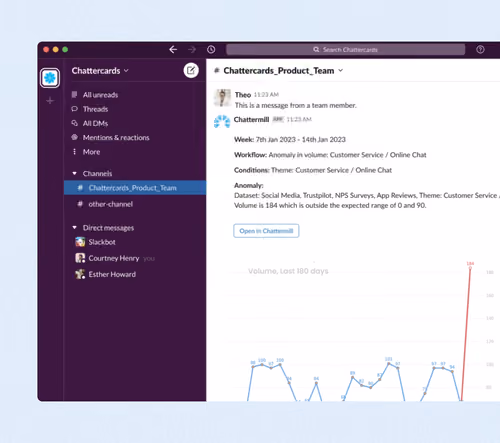Click the 'Volume, Last 180 days' chart title

click(x=288, y=271)
